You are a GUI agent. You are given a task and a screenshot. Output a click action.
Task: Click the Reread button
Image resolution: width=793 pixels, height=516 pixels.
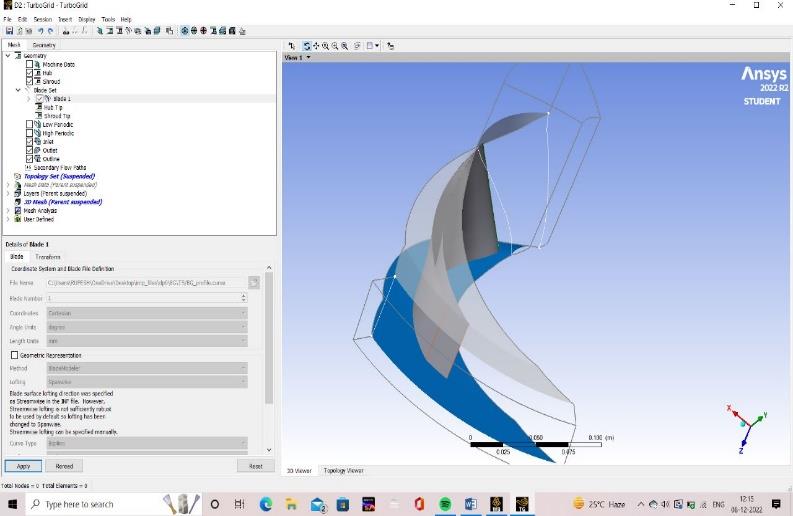[64, 466]
